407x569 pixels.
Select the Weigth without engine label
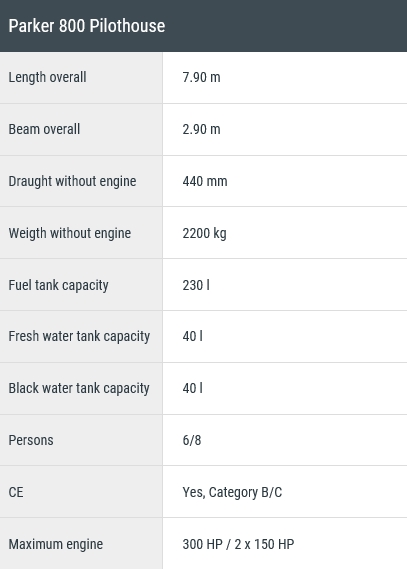pyautogui.click(x=70, y=233)
